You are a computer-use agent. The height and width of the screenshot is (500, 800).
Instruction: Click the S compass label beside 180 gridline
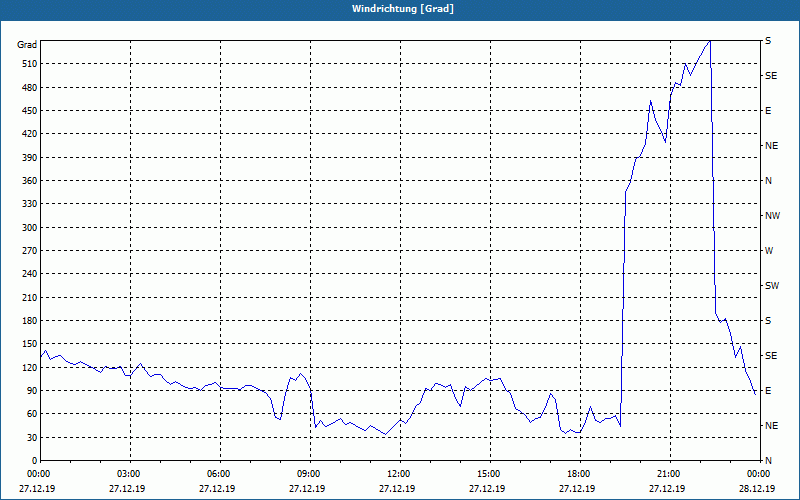(768, 321)
